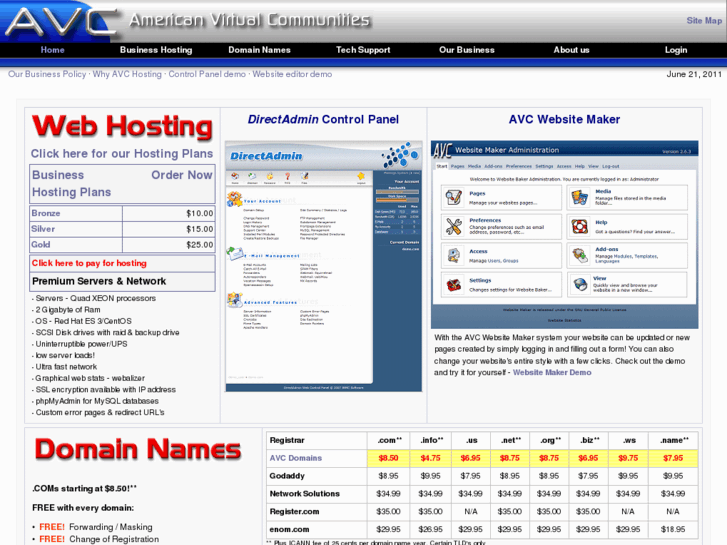Open the Website Maker Administration screenshot
Image resolution: width=727 pixels, height=545 pixels.
coord(564,235)
